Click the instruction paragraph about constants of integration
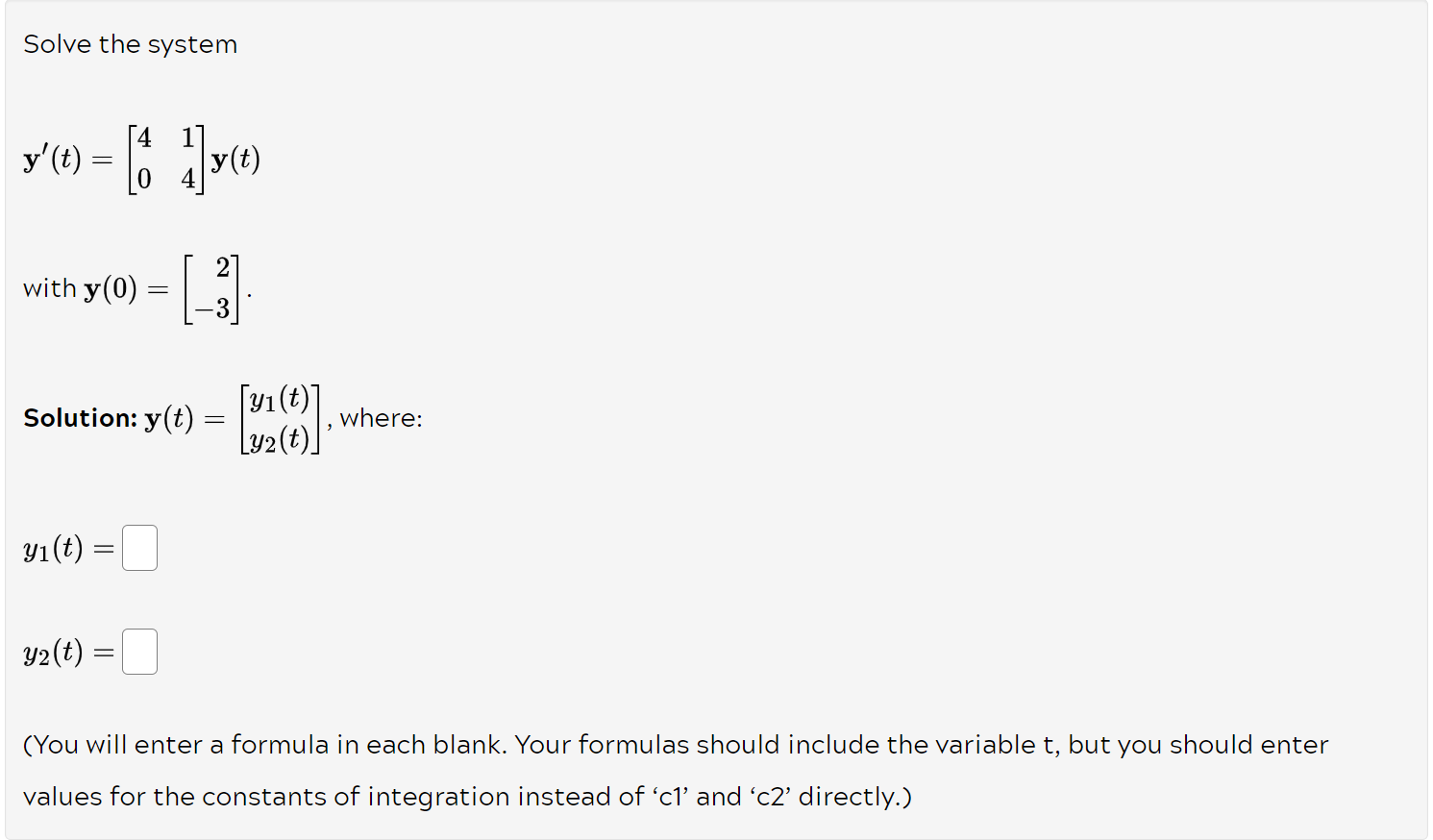 (x=673, y=769)
